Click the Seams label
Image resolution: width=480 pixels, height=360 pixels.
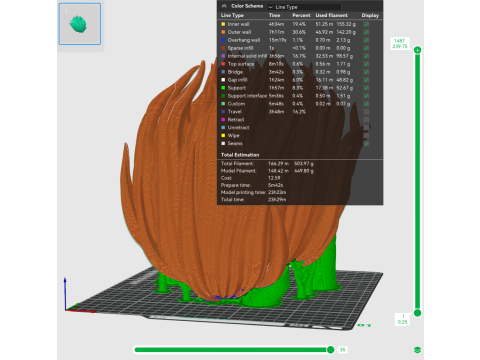(x=235, y=143)
